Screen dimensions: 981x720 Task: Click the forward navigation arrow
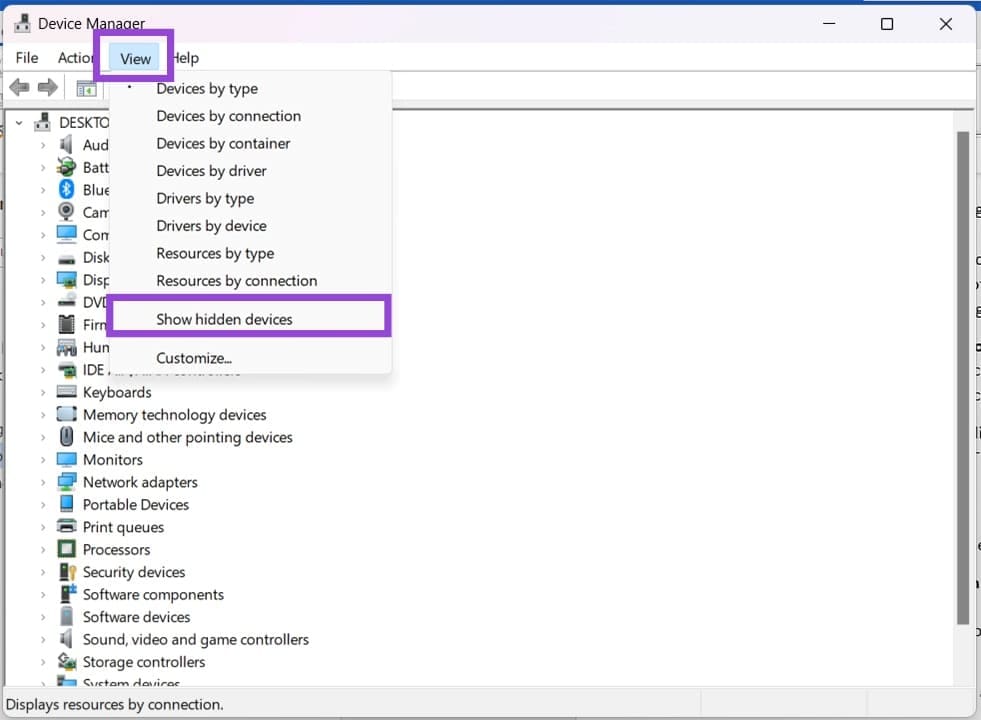[x=47, y=88]
